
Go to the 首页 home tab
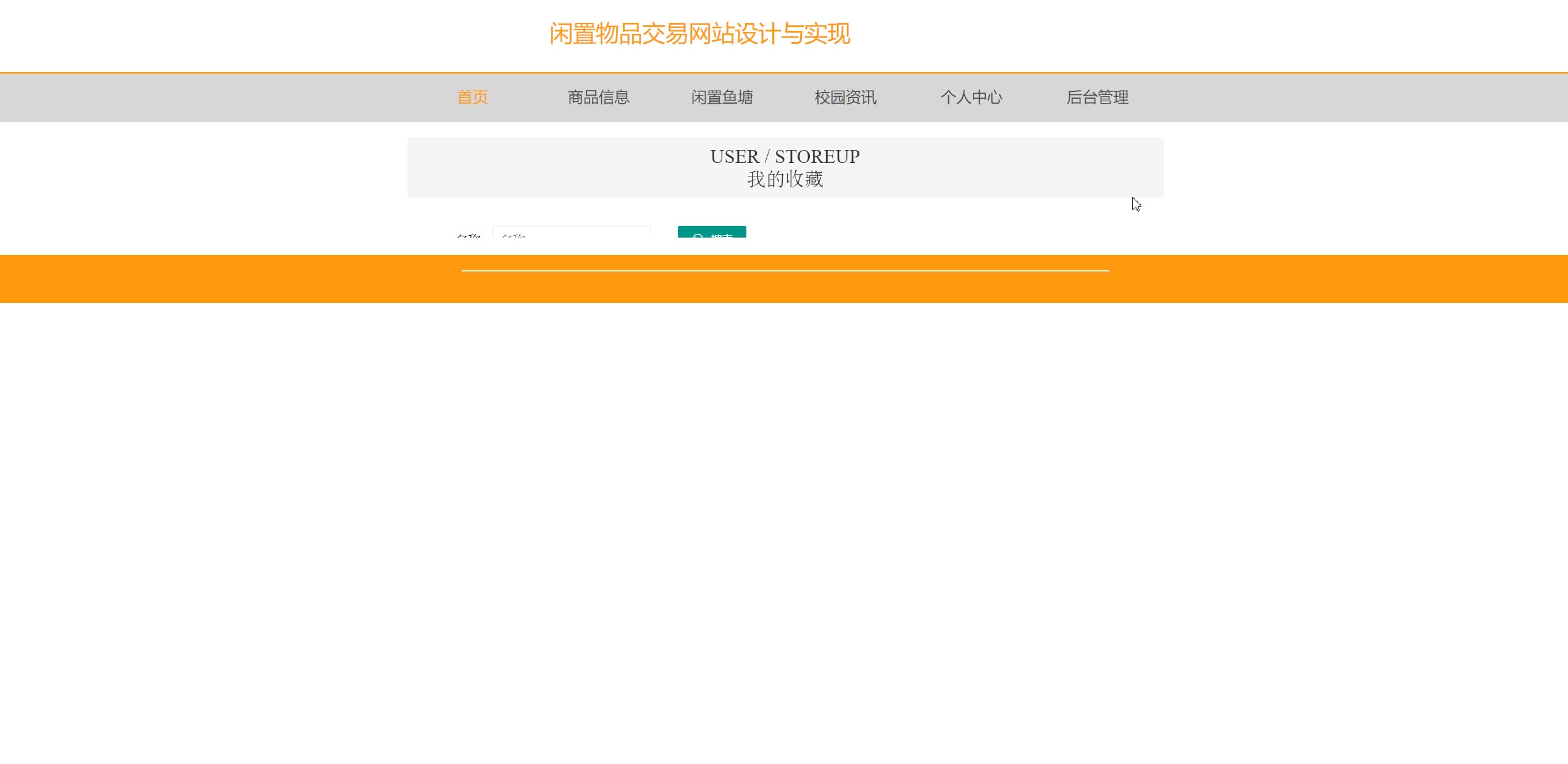(x=472, y=98)
